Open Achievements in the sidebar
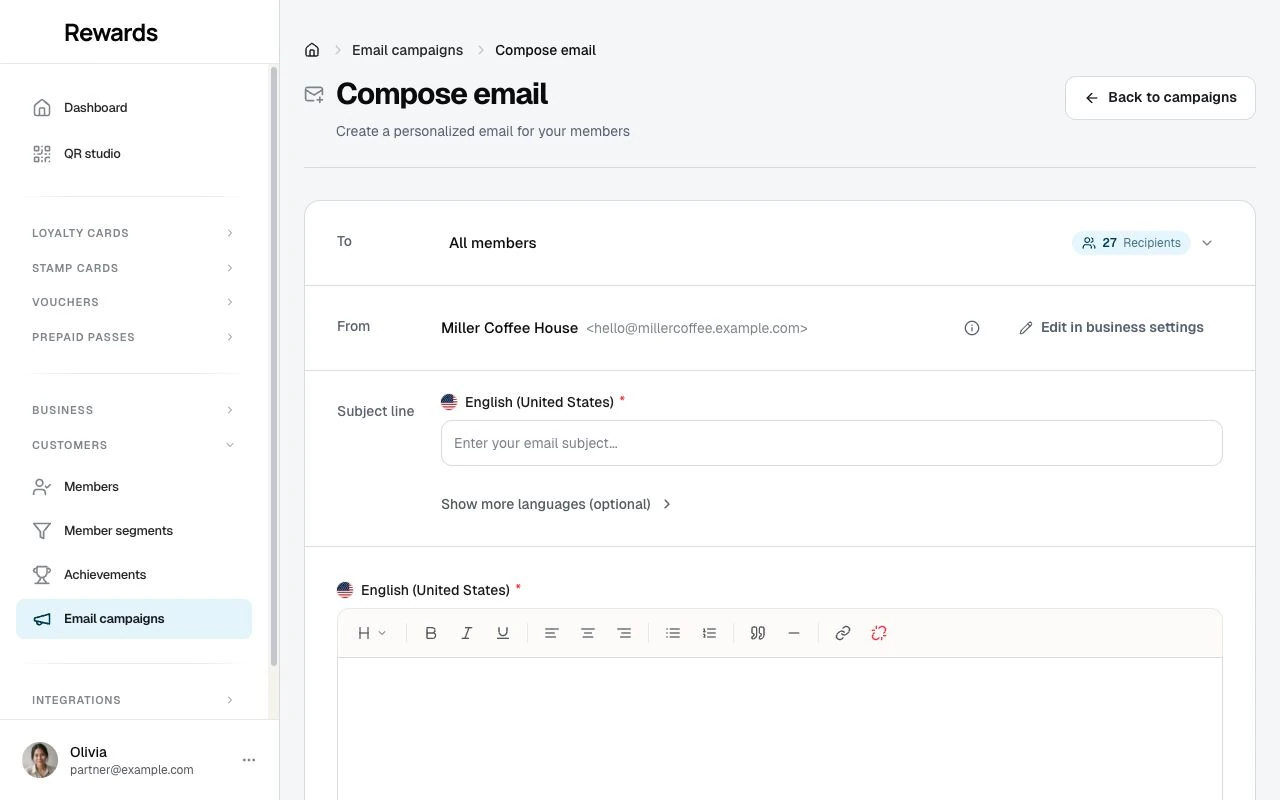The width and height of the screenshot is (1280, 800). 134,575
